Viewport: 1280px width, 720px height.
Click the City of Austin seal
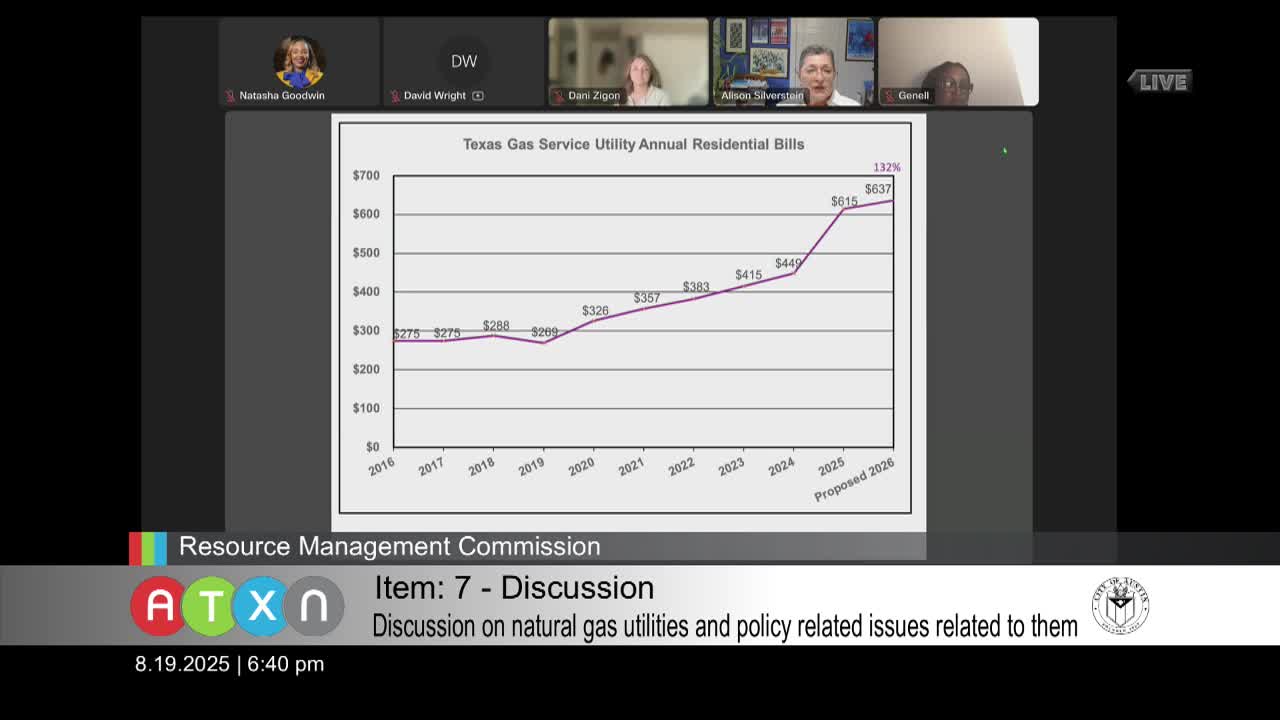(x=1120, y=606)
